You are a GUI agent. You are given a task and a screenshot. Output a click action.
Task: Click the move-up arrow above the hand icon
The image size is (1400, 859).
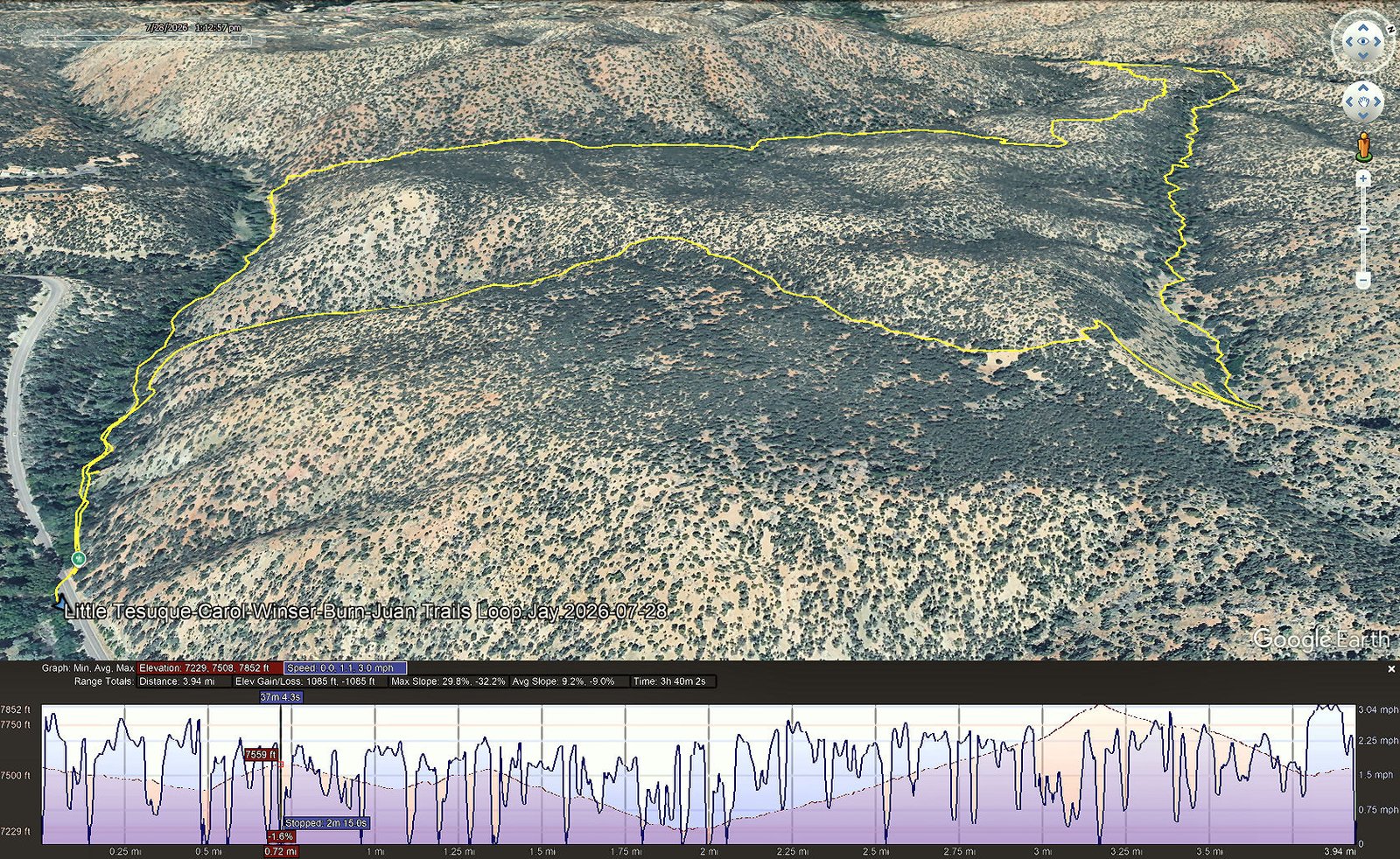[x=1363, y=88]
